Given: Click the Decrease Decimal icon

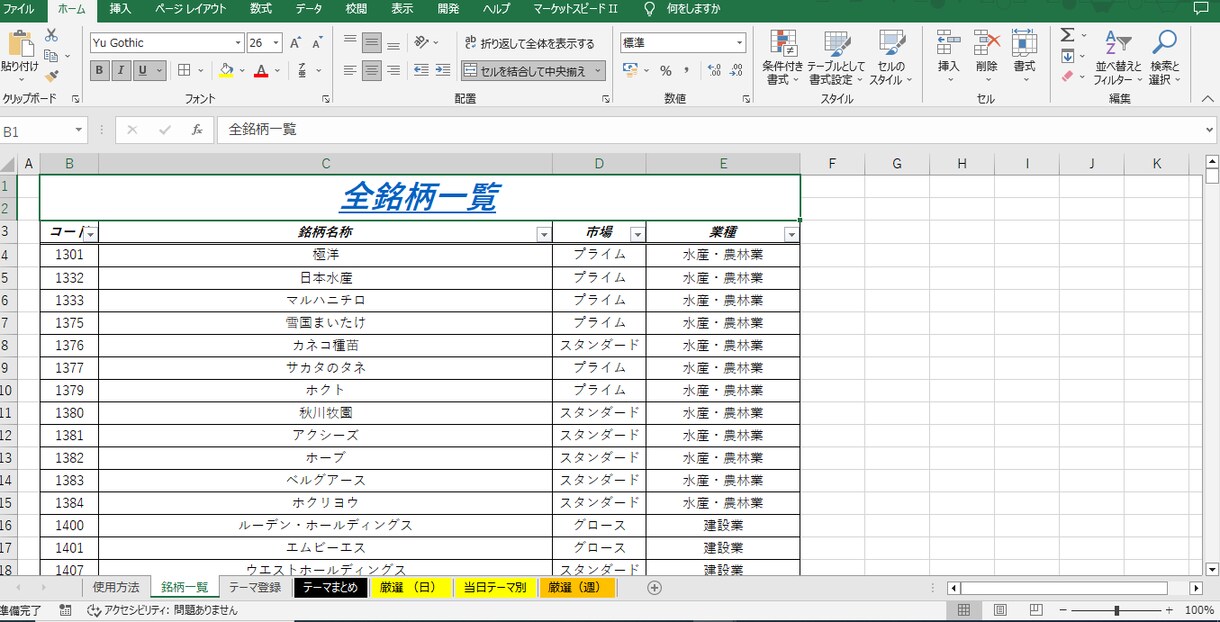Looking at the screenshot, I should (x=738, y=70).
